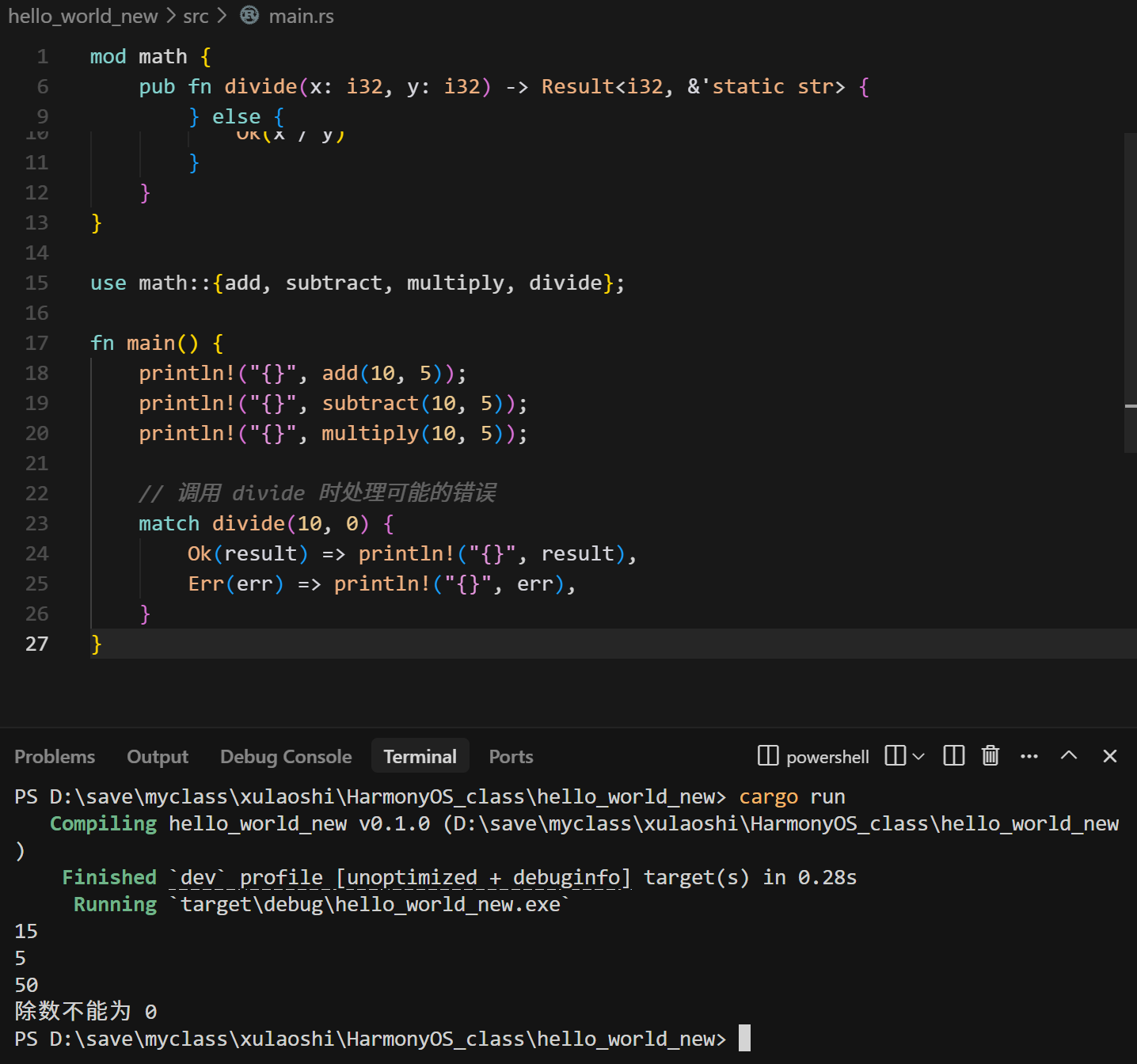Open the terminal profile dropdown chevron
Viewport: 1137px width, 1064px height.
918,757
